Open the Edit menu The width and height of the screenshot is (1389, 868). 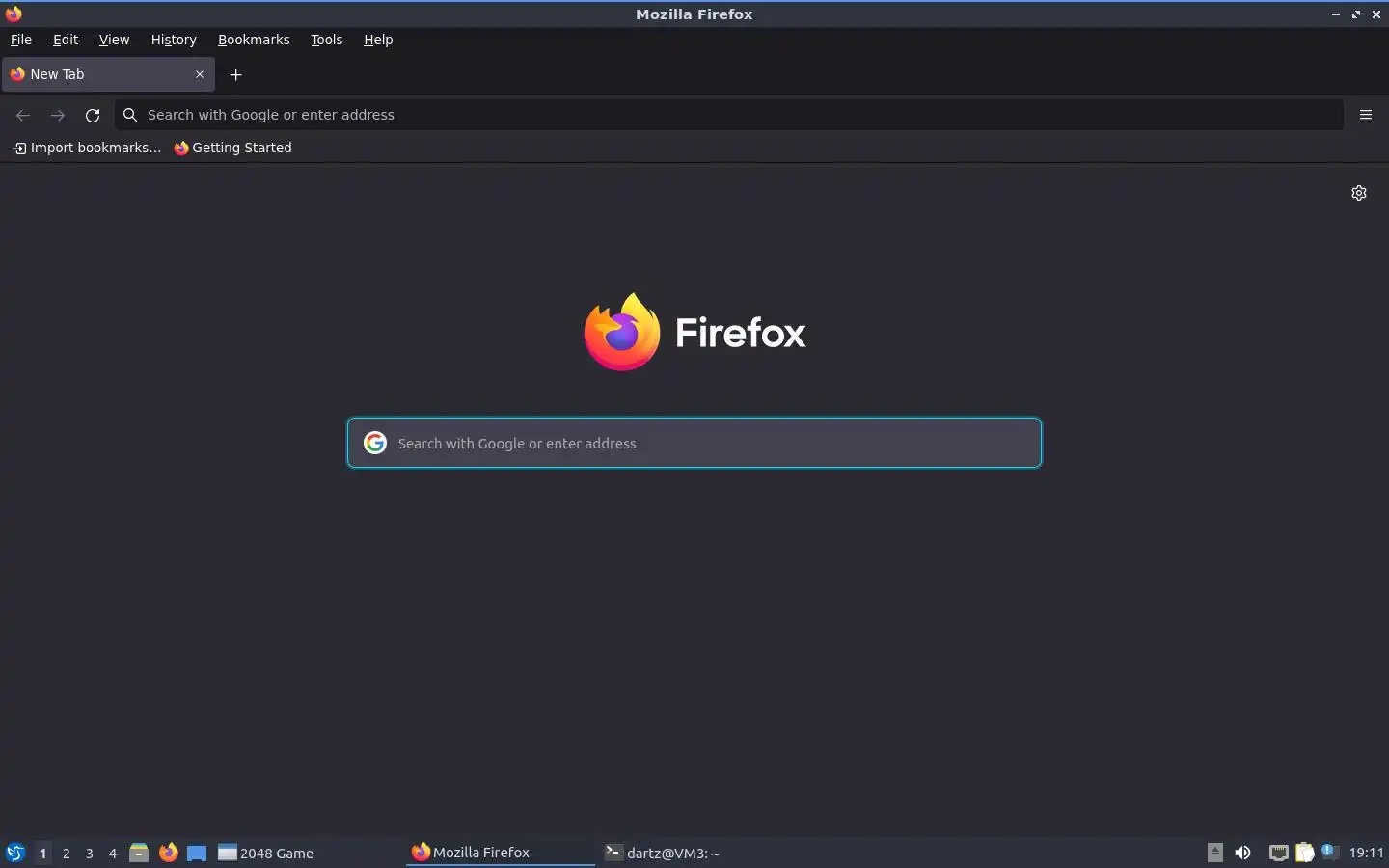coord(66,40)
